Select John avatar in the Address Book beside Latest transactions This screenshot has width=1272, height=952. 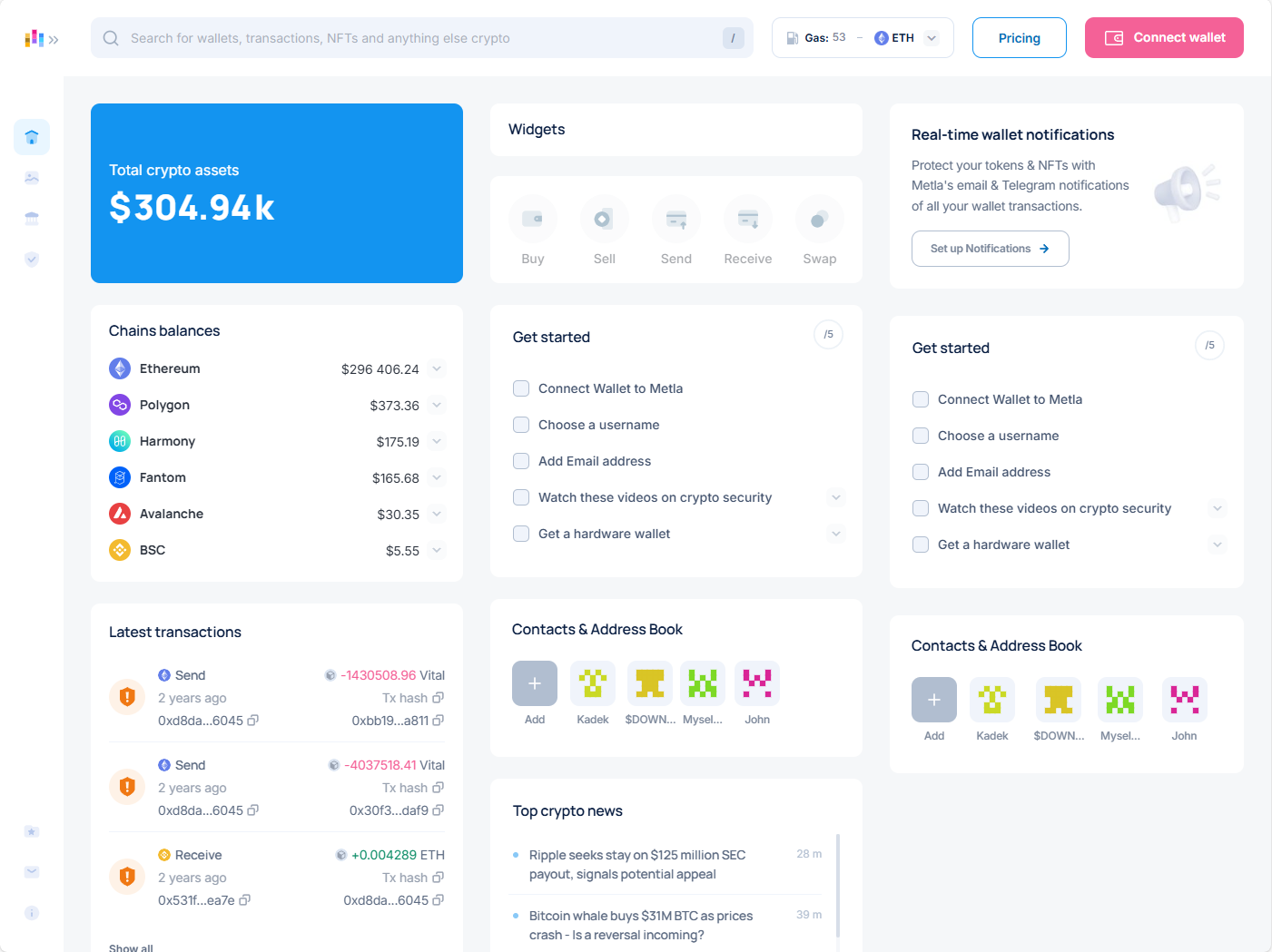pos(757,683)
